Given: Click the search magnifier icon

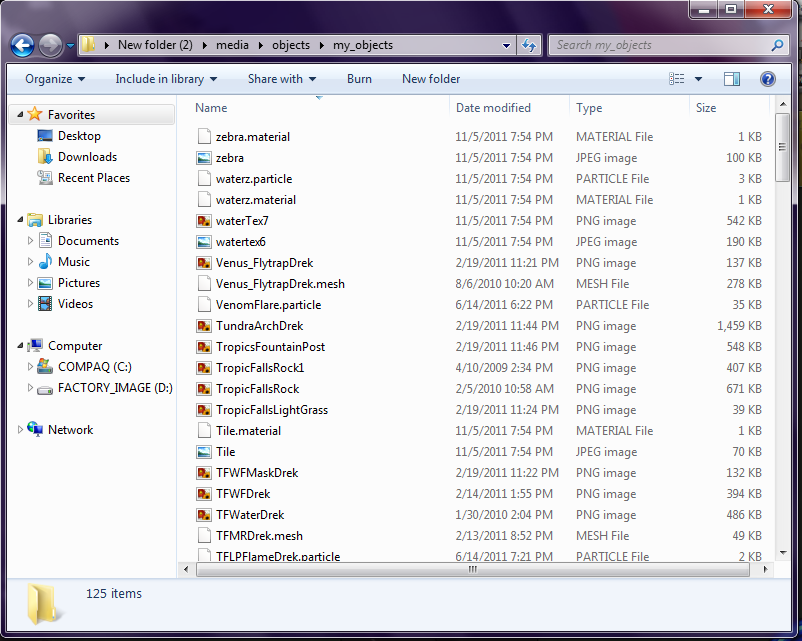Looking at the screenshot, I should click(777, 45).
